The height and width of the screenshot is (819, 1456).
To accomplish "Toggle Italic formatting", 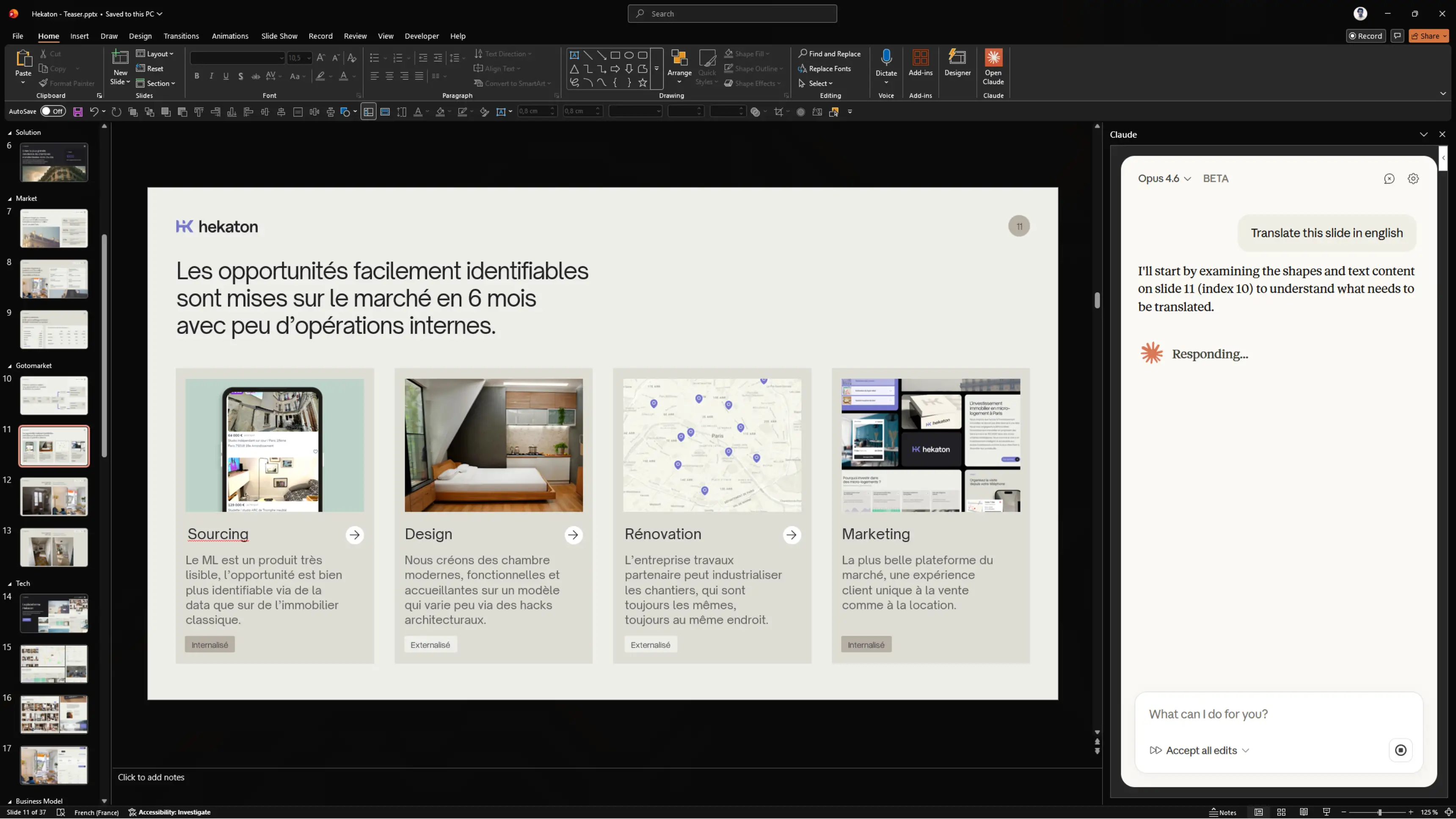I will [x=211, y=76].
